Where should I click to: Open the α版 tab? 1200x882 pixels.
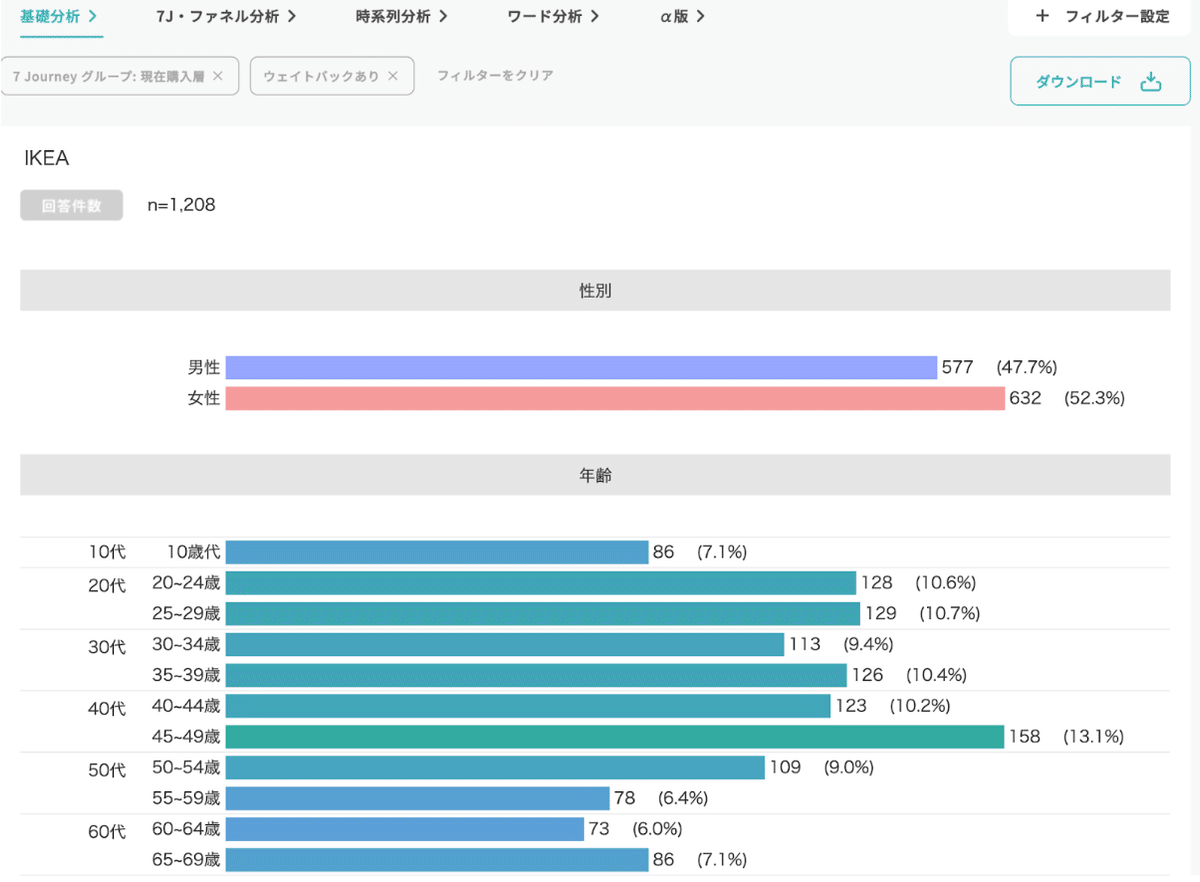click(683, 16)
